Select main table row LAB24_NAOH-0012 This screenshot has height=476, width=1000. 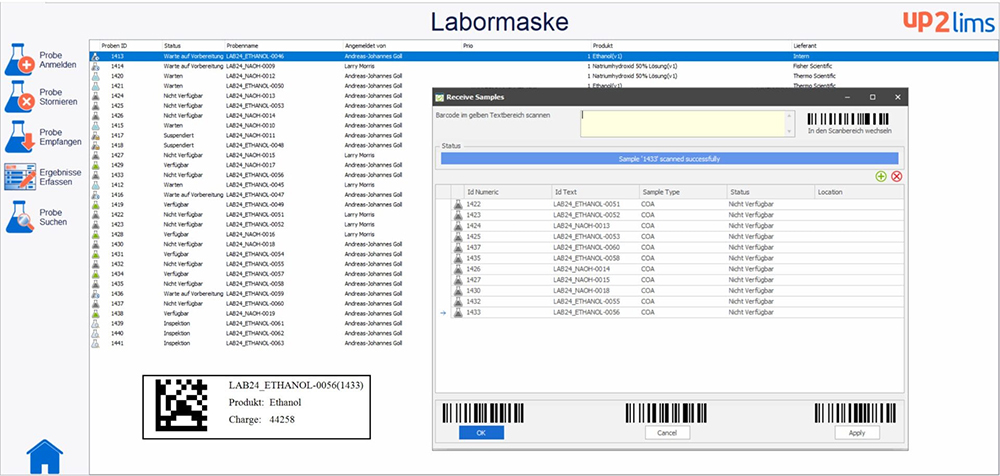pos(542,76)
